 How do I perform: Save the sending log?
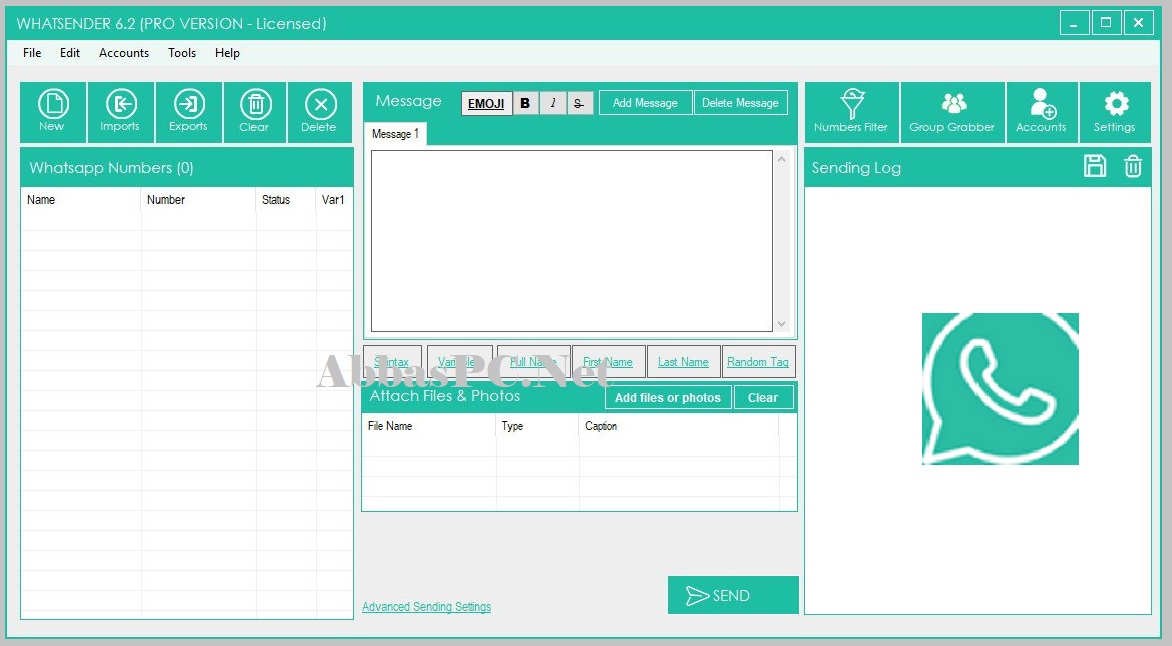click(x=1095, y=166)
